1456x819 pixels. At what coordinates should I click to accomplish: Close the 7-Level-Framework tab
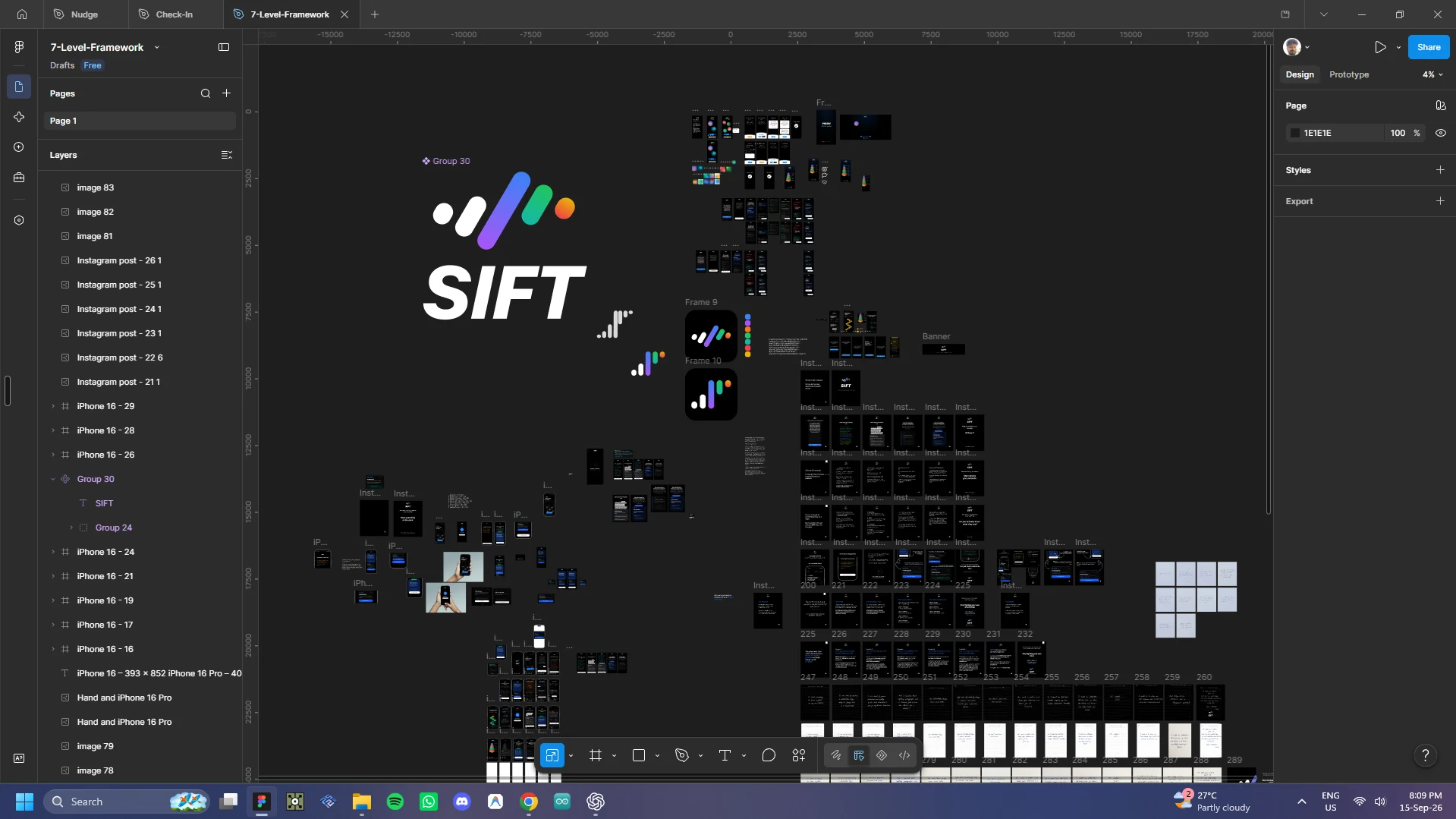pyautogui.click(x=344, y=14)
